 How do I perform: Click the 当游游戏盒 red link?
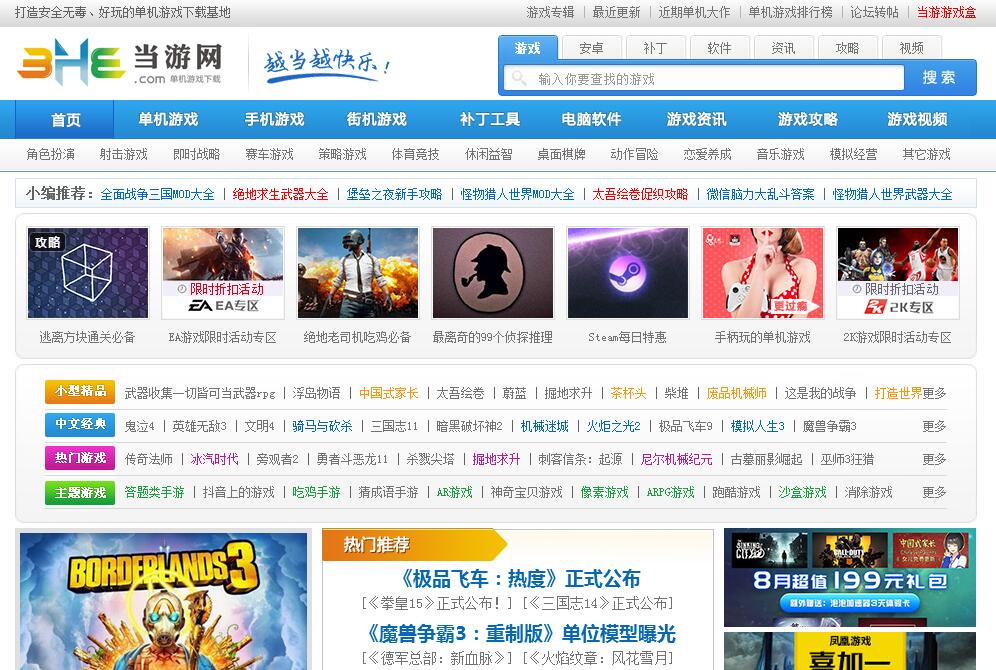pyautogui.click(x=946, y=13)
